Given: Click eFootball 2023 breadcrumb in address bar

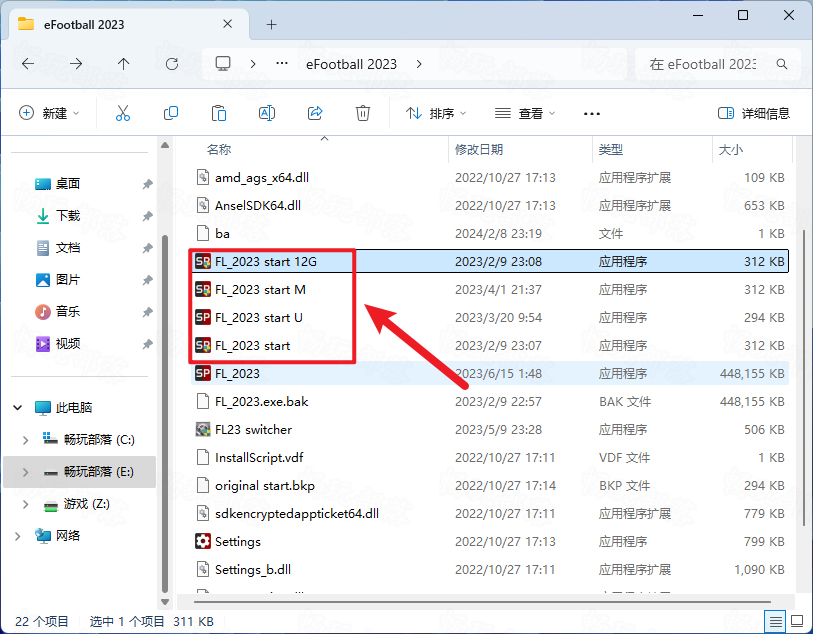Looking at the screenshot, I should point(351,64).
